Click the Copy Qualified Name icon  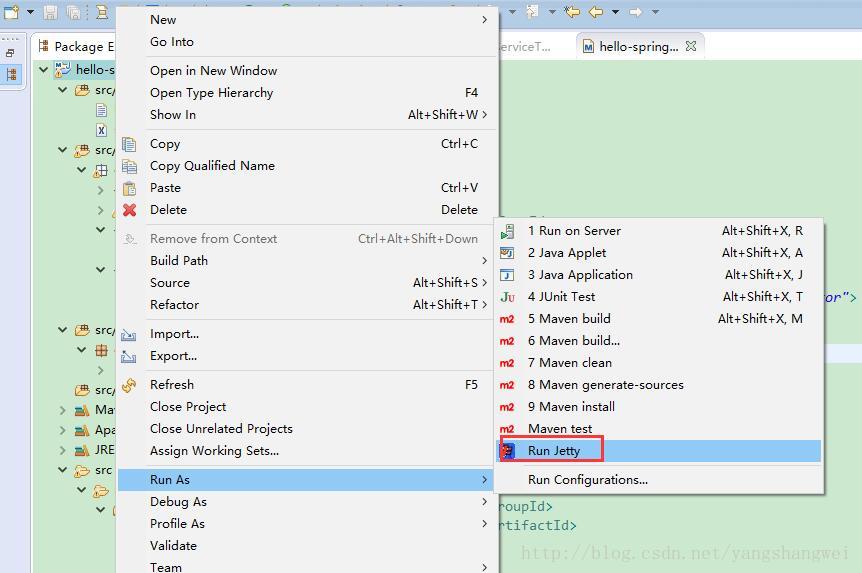click(129, 166)
